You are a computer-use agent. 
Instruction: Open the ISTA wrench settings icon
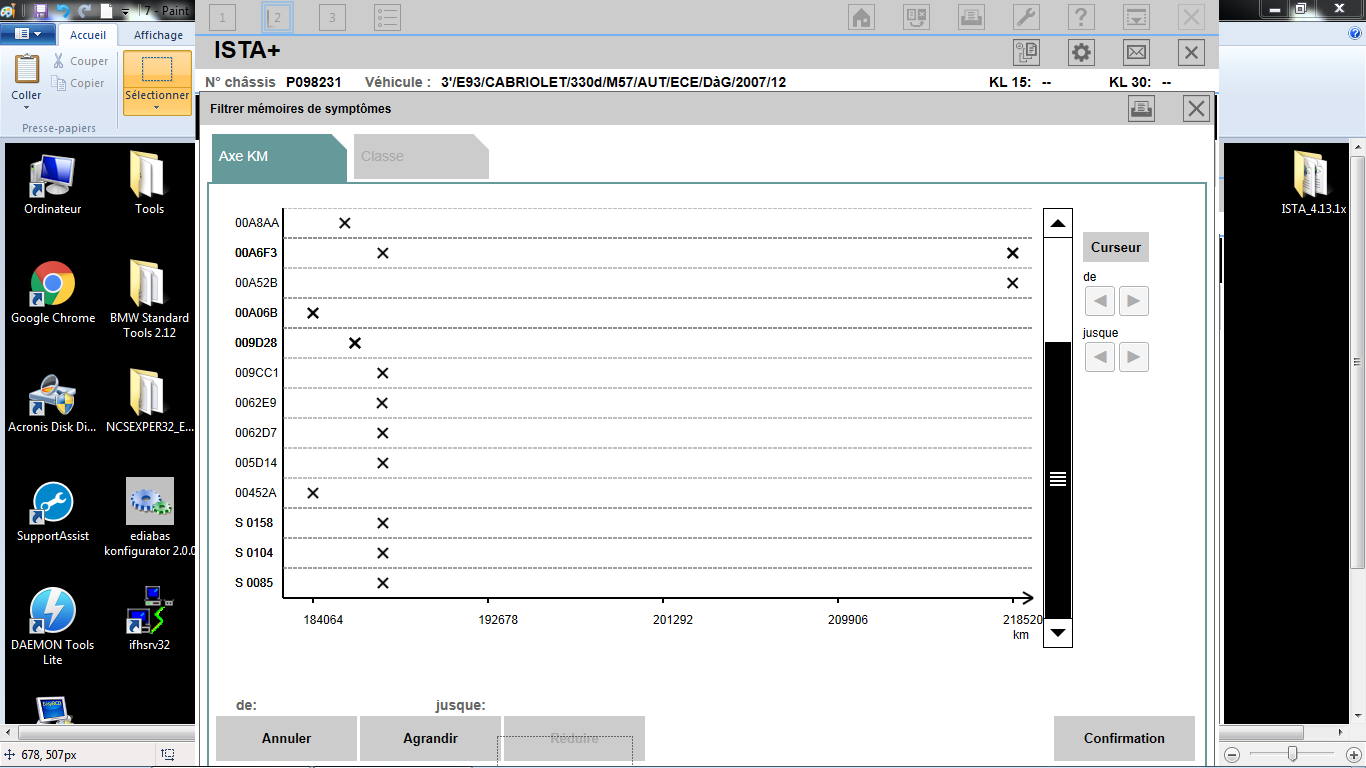(1026, 17)
